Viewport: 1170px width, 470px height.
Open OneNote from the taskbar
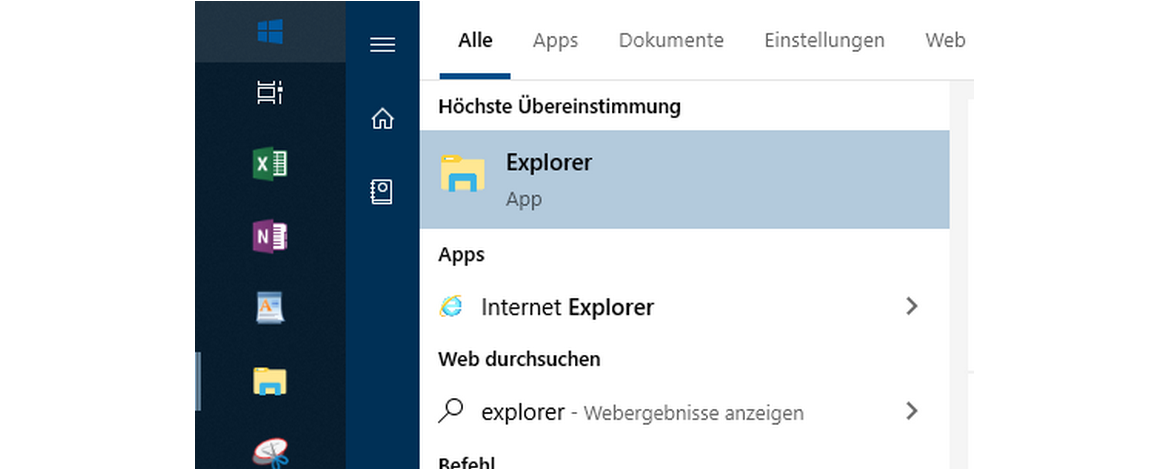[x=270, y=236]
